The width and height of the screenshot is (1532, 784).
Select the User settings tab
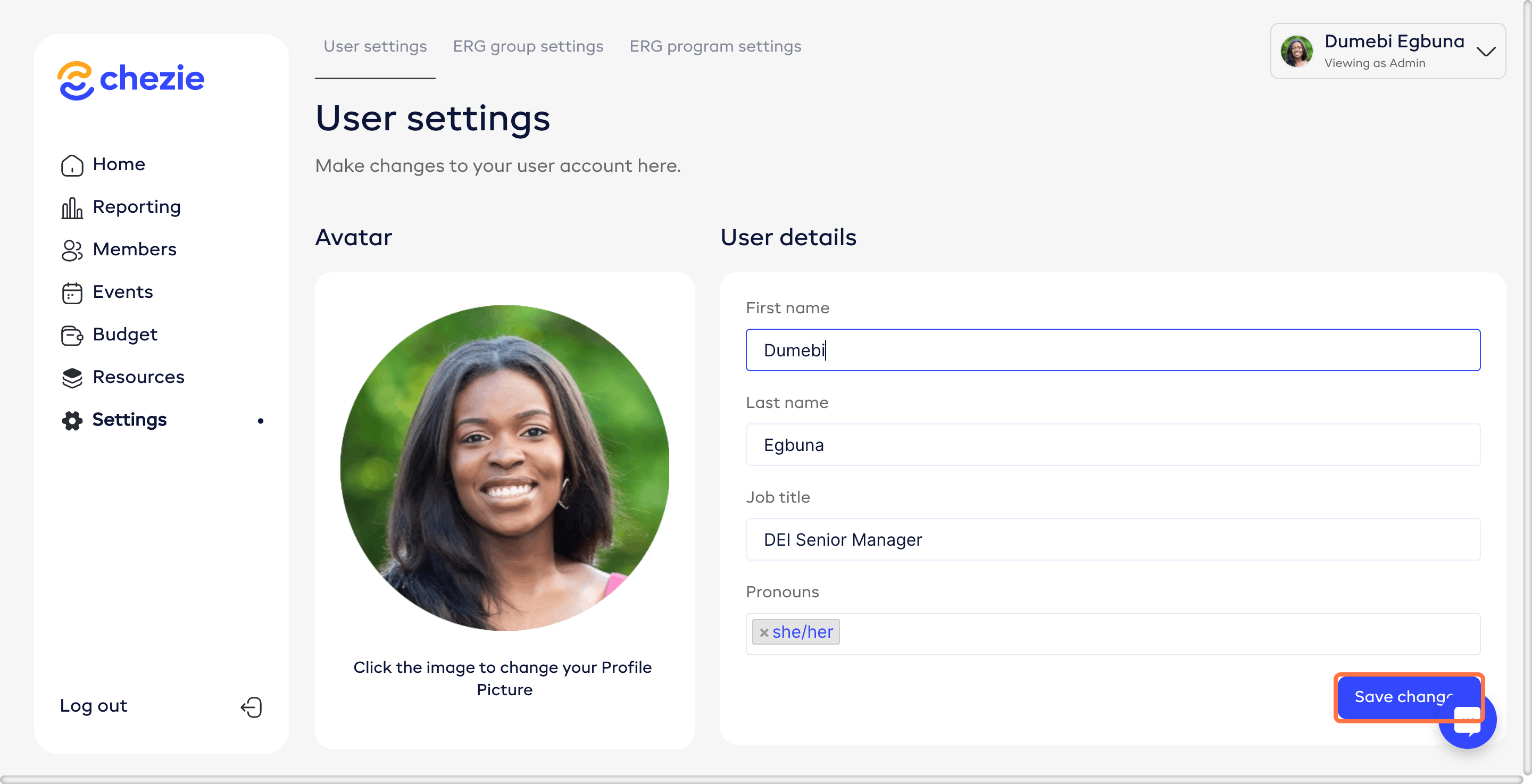pos(374,46)
